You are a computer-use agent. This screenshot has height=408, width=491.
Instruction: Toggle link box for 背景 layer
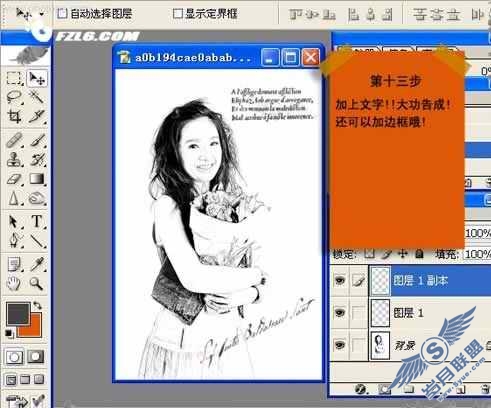(x=358, y=345)
